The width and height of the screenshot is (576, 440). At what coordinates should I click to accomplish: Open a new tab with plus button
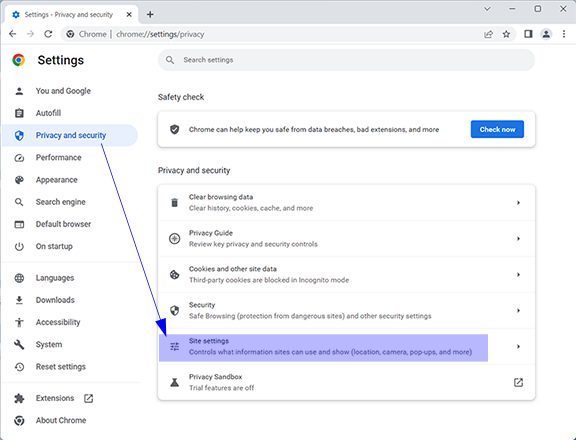pos(150,14)
